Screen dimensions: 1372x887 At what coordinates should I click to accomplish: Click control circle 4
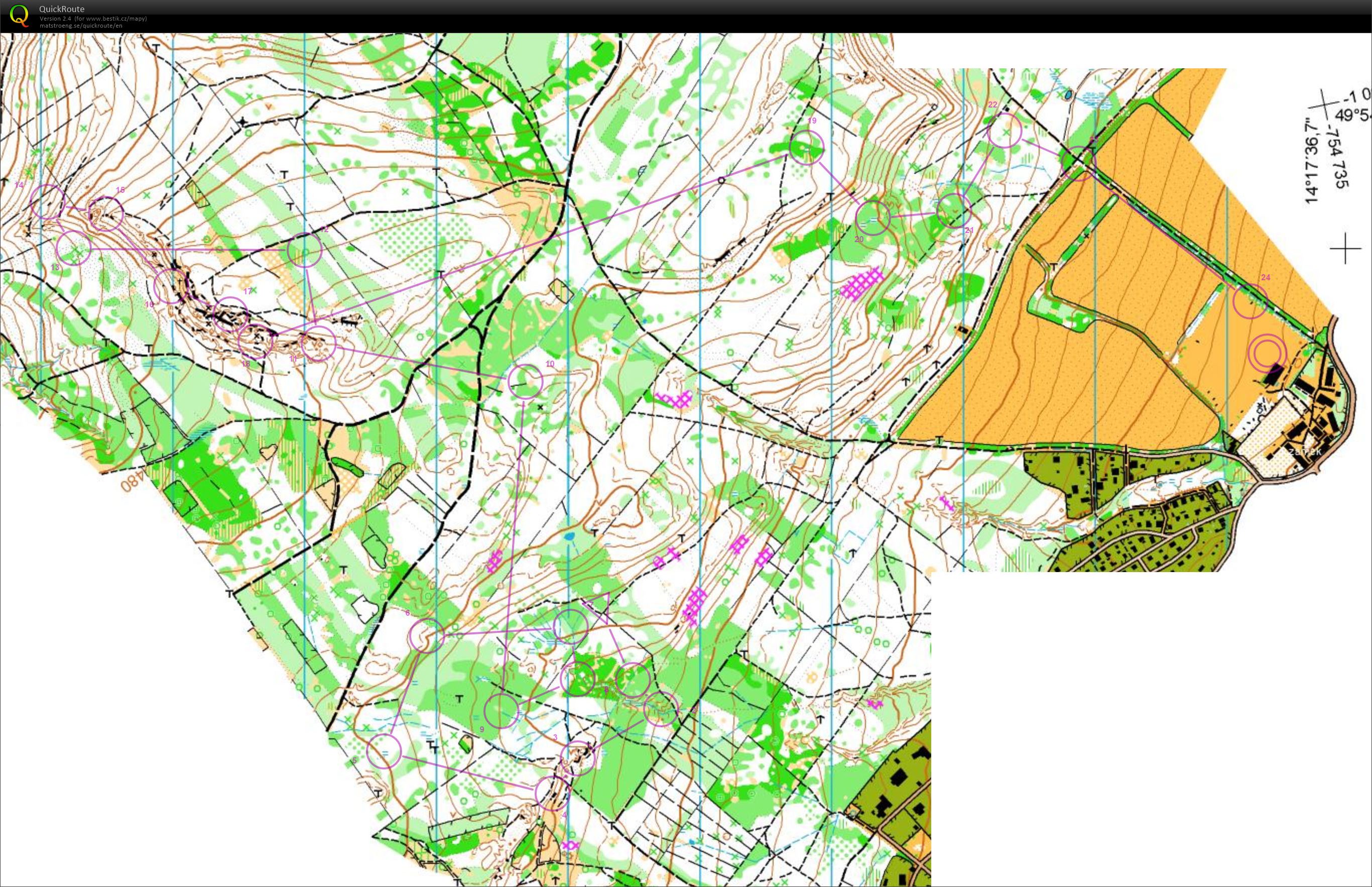tap(552, 793)
